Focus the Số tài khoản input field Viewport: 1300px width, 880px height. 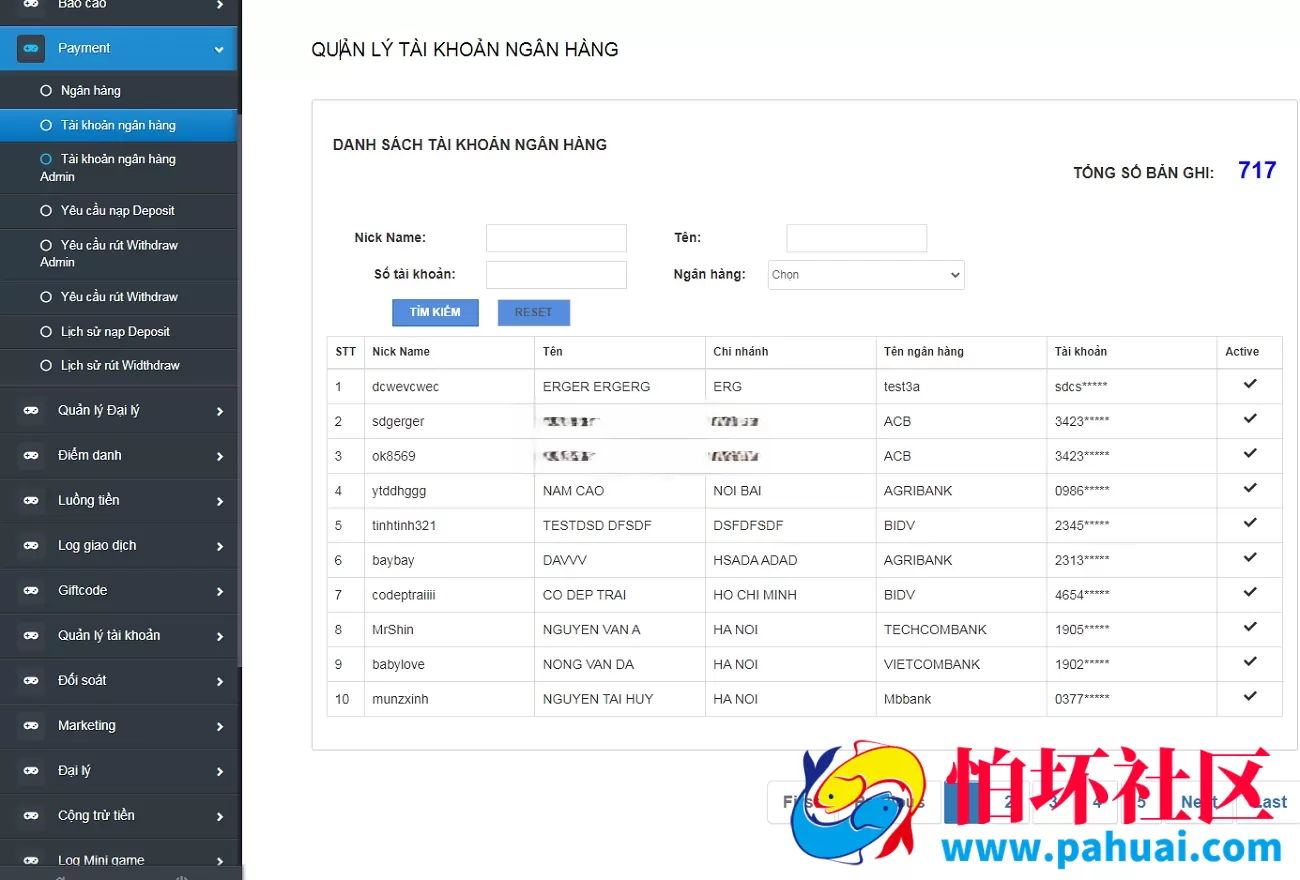[x=556, y=275]
